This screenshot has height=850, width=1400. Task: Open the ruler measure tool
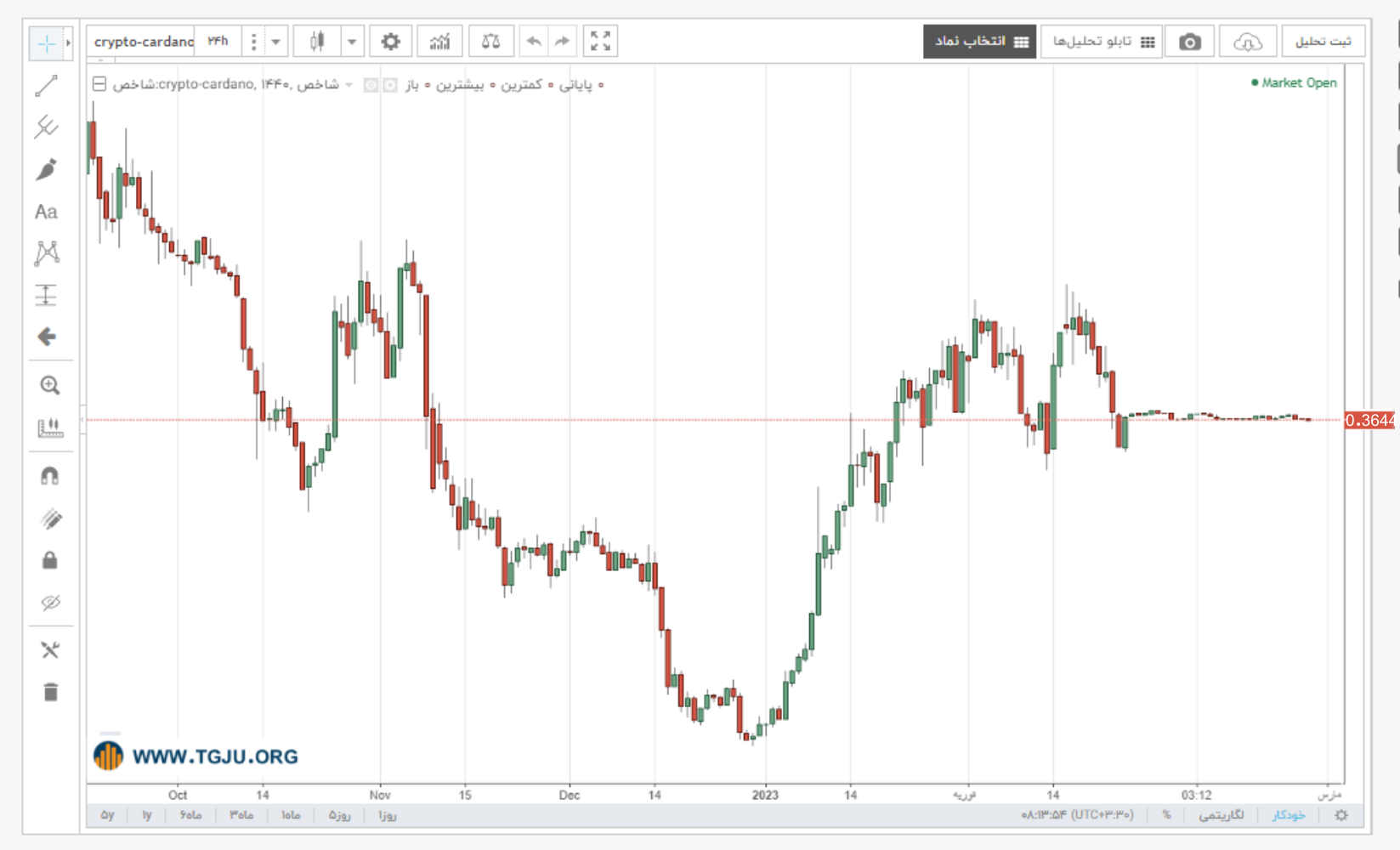coord(50,428)
